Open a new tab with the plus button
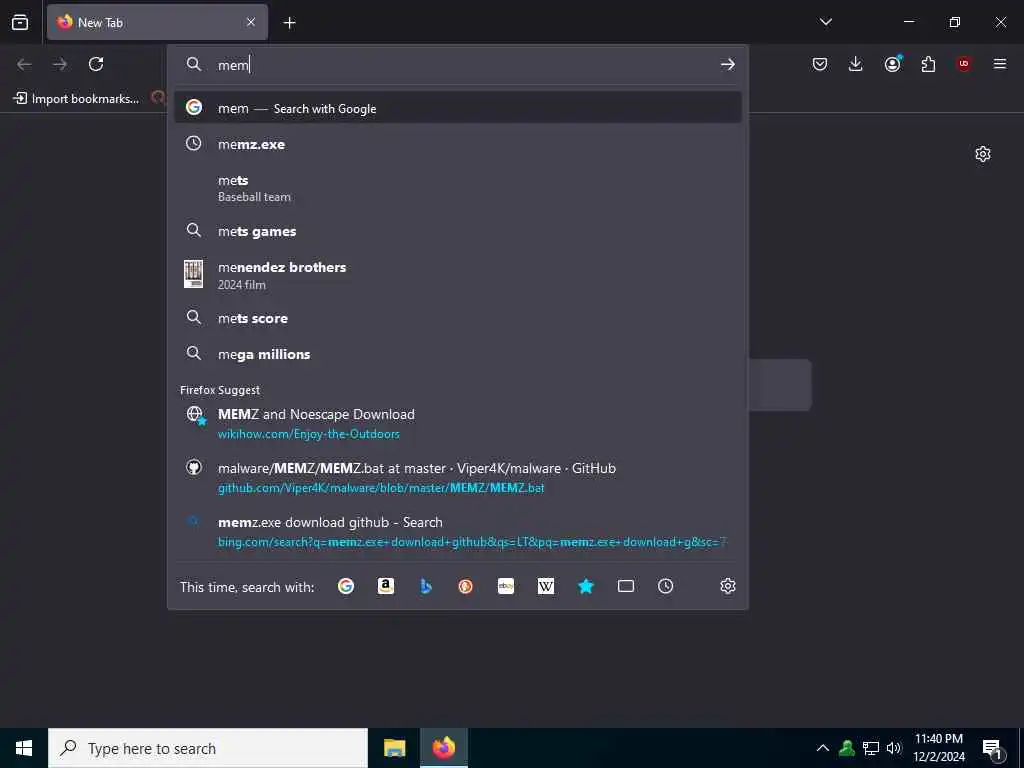This screenshot has height=768, width=1024. coord(289,23)
